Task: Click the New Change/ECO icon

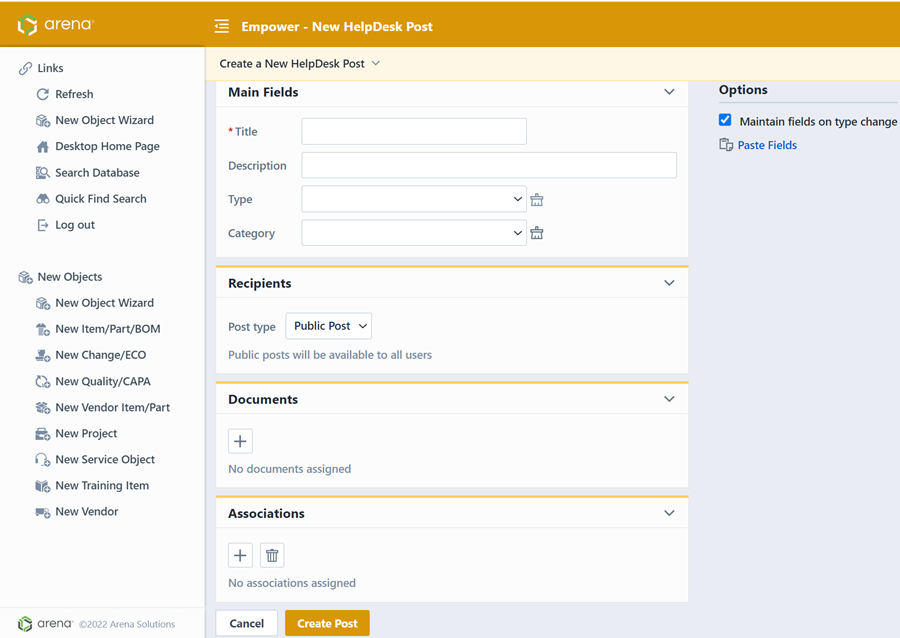Action: point(42,356)
